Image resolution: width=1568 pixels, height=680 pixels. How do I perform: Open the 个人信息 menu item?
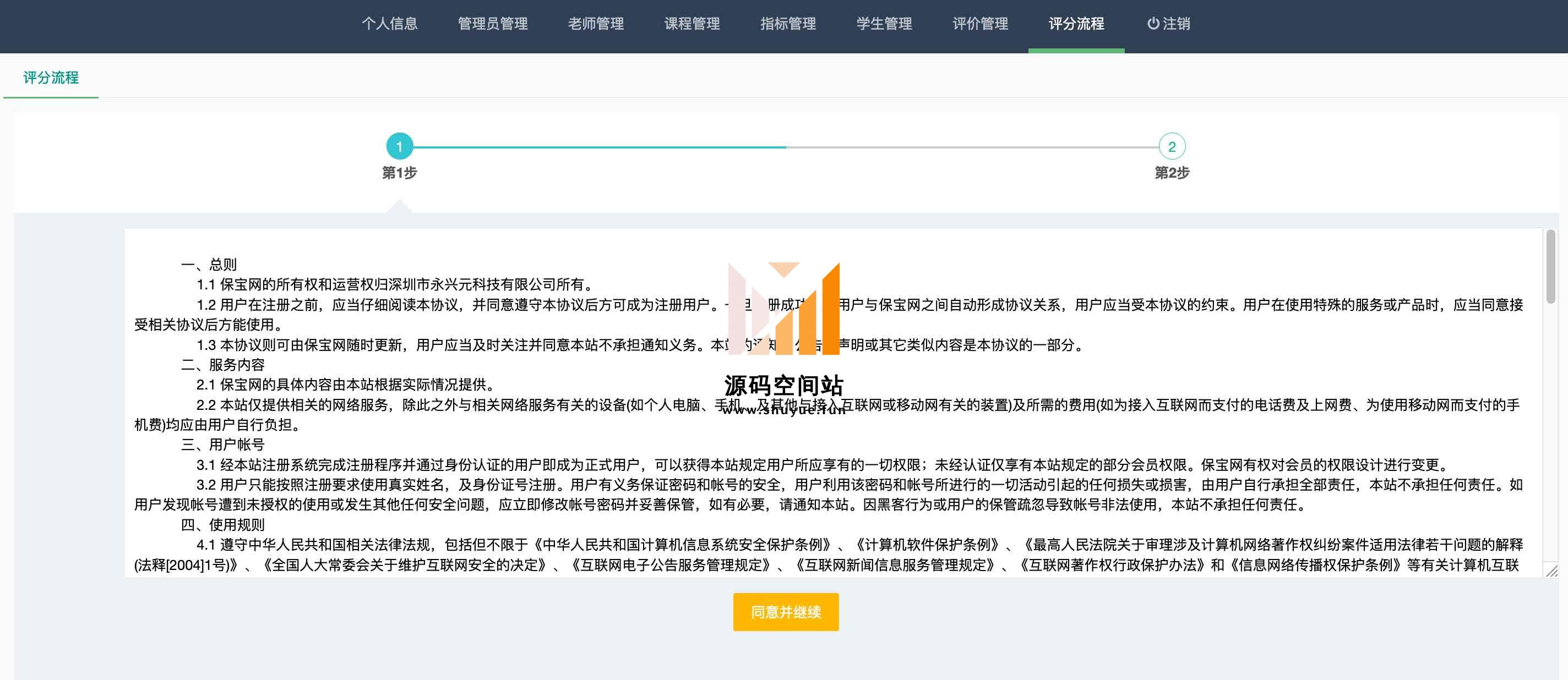click(x=390, y=24)
